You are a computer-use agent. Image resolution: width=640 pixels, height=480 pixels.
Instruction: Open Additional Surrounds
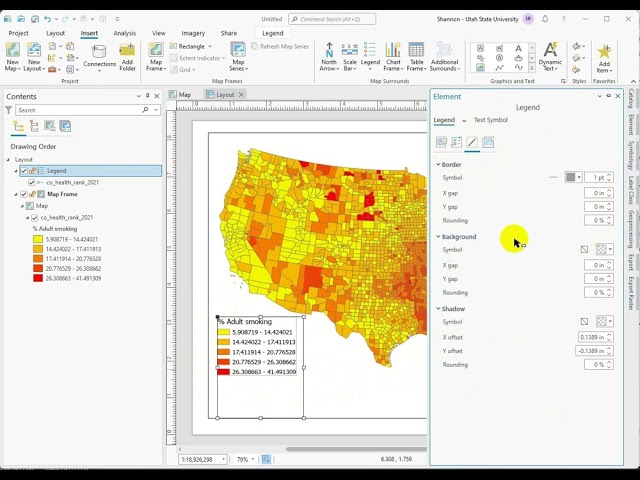click(444, 56)
